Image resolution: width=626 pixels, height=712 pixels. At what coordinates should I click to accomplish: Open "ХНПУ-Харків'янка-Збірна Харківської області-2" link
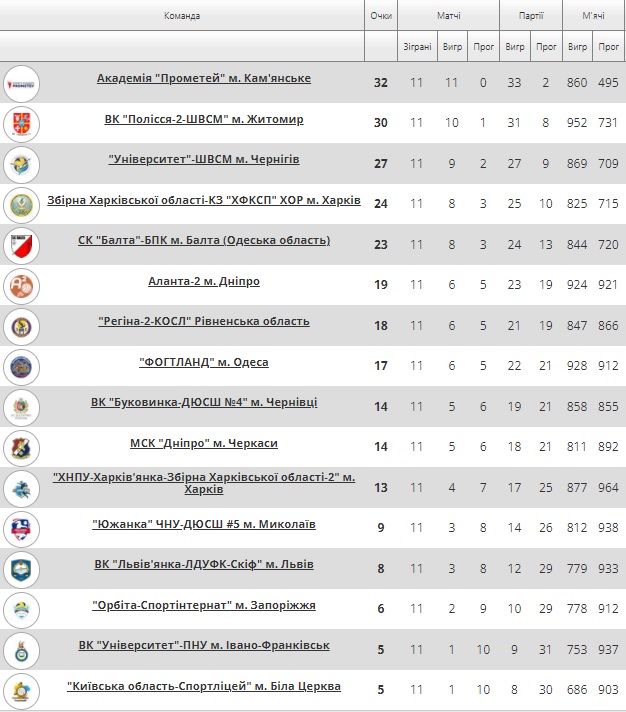click(x=204, y=483)
